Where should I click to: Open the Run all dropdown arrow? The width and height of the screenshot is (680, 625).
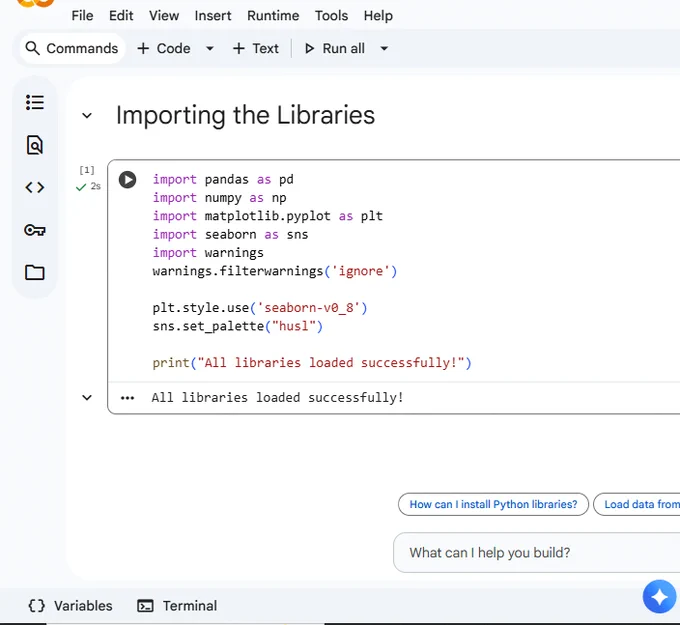click(384, 48)
